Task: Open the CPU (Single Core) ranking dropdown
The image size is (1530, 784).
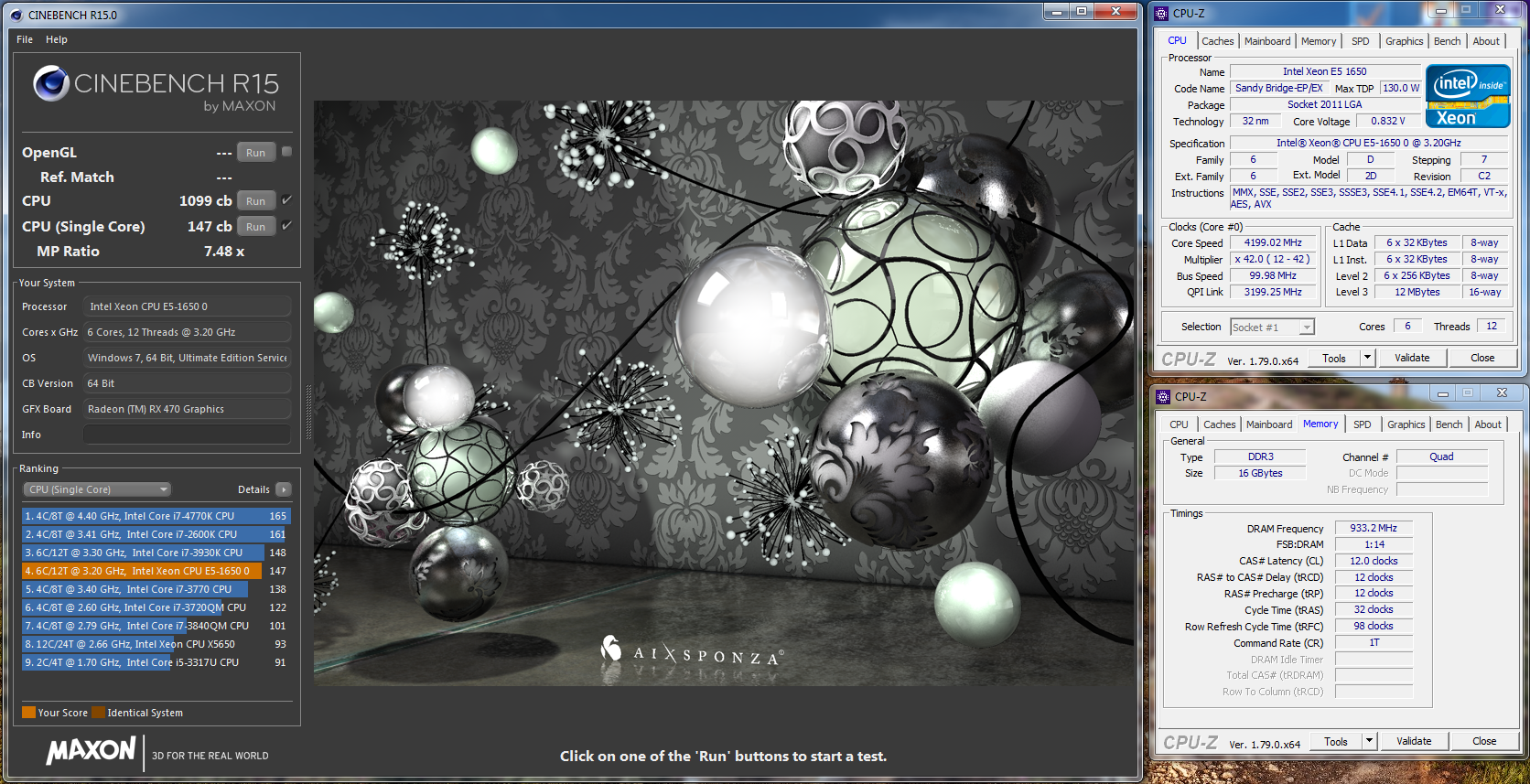Action: 97,489
